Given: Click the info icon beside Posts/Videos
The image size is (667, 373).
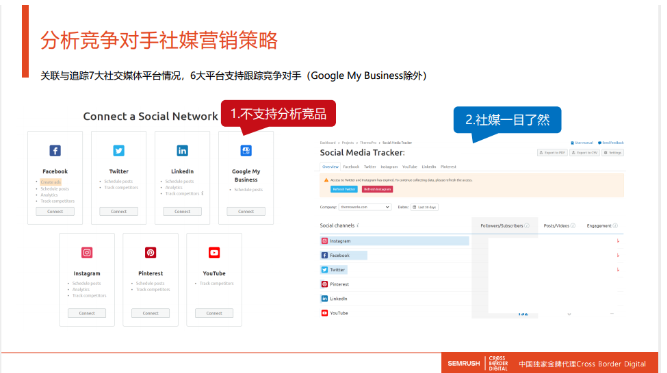Looking at the screenshot, I should pyautogui.click(x=573, y=226).
